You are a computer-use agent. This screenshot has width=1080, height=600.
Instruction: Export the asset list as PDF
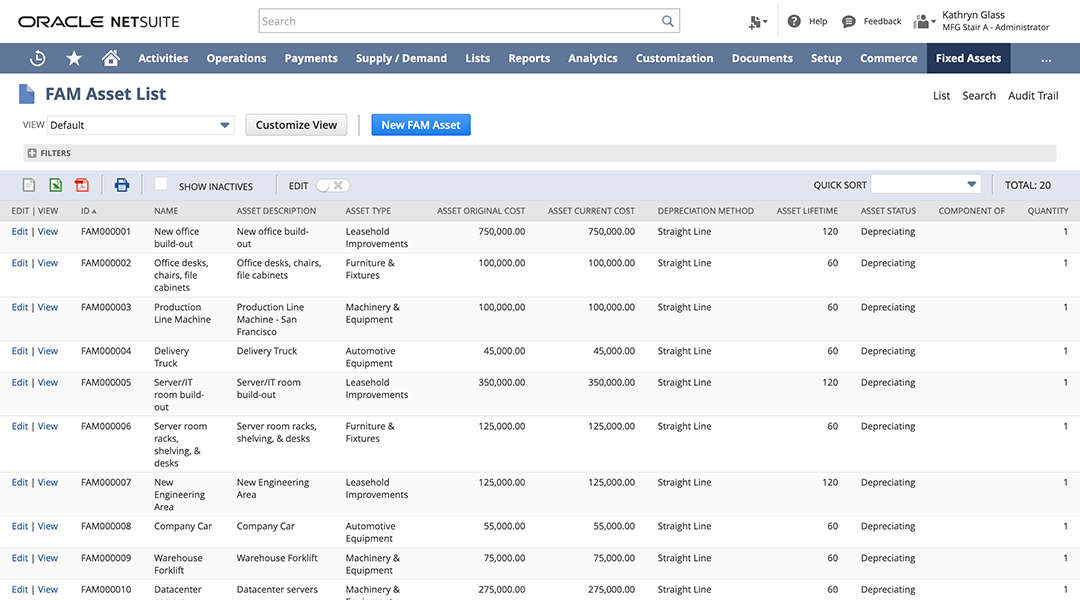[x=82, y=185]
